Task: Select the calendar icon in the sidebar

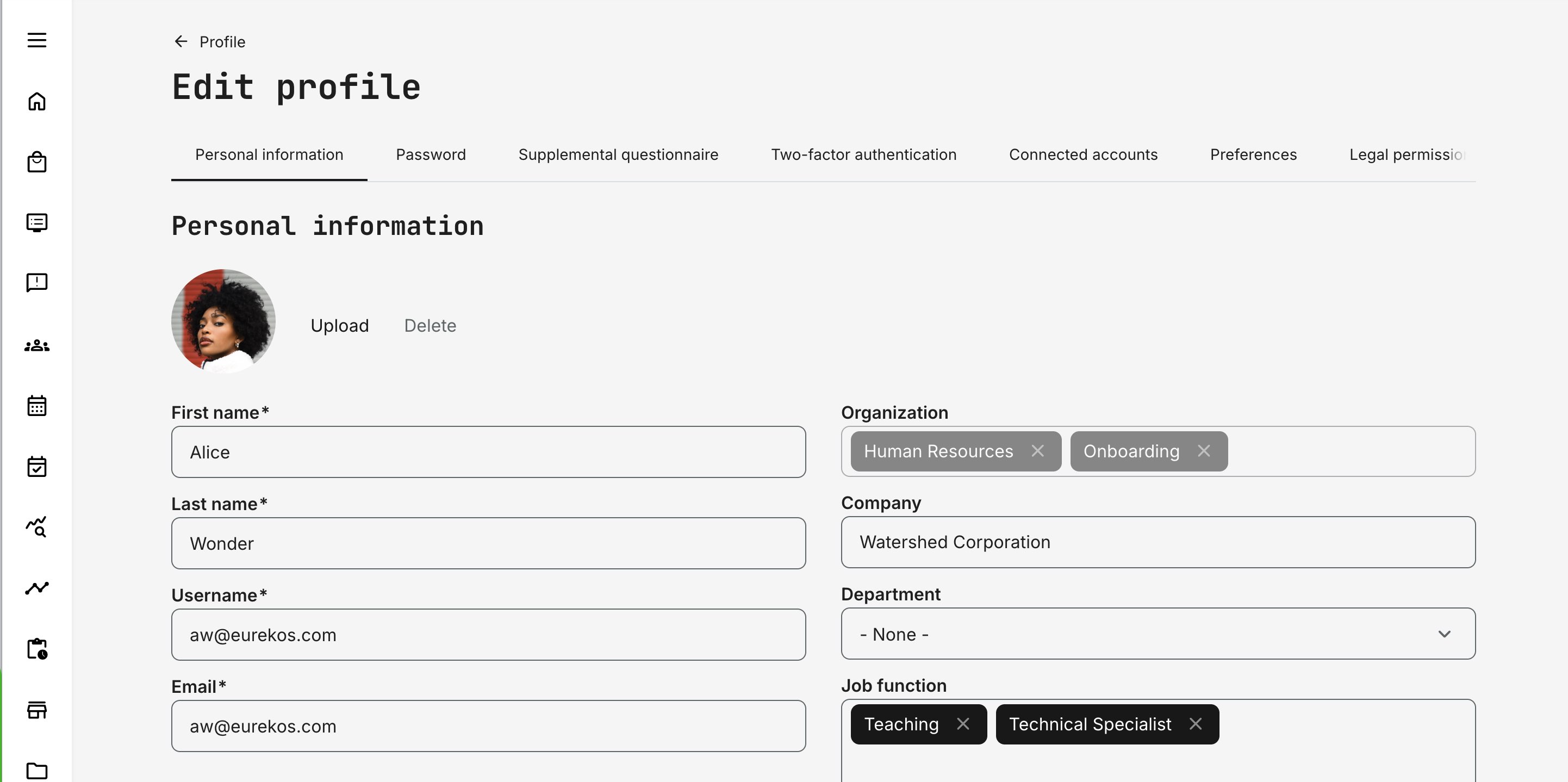Action: [x=37, y=405]
